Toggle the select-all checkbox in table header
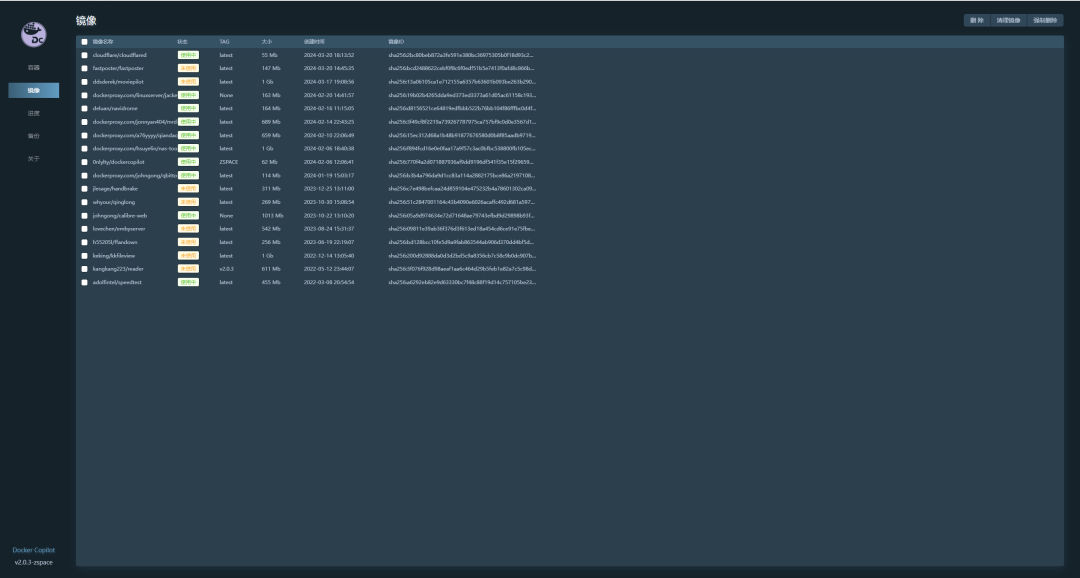This screenshot has height=578, width=1080. coord(83,41)
